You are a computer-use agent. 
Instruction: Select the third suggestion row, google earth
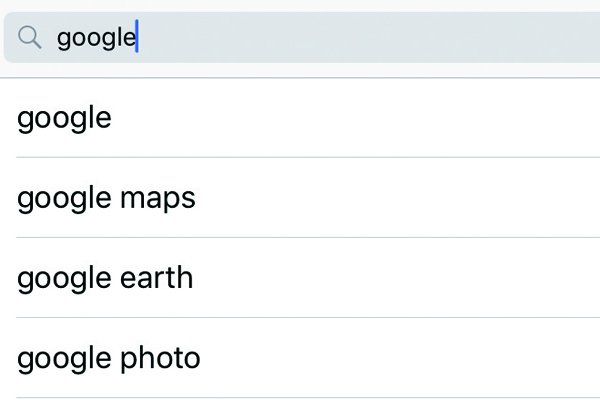coord(105,277)
